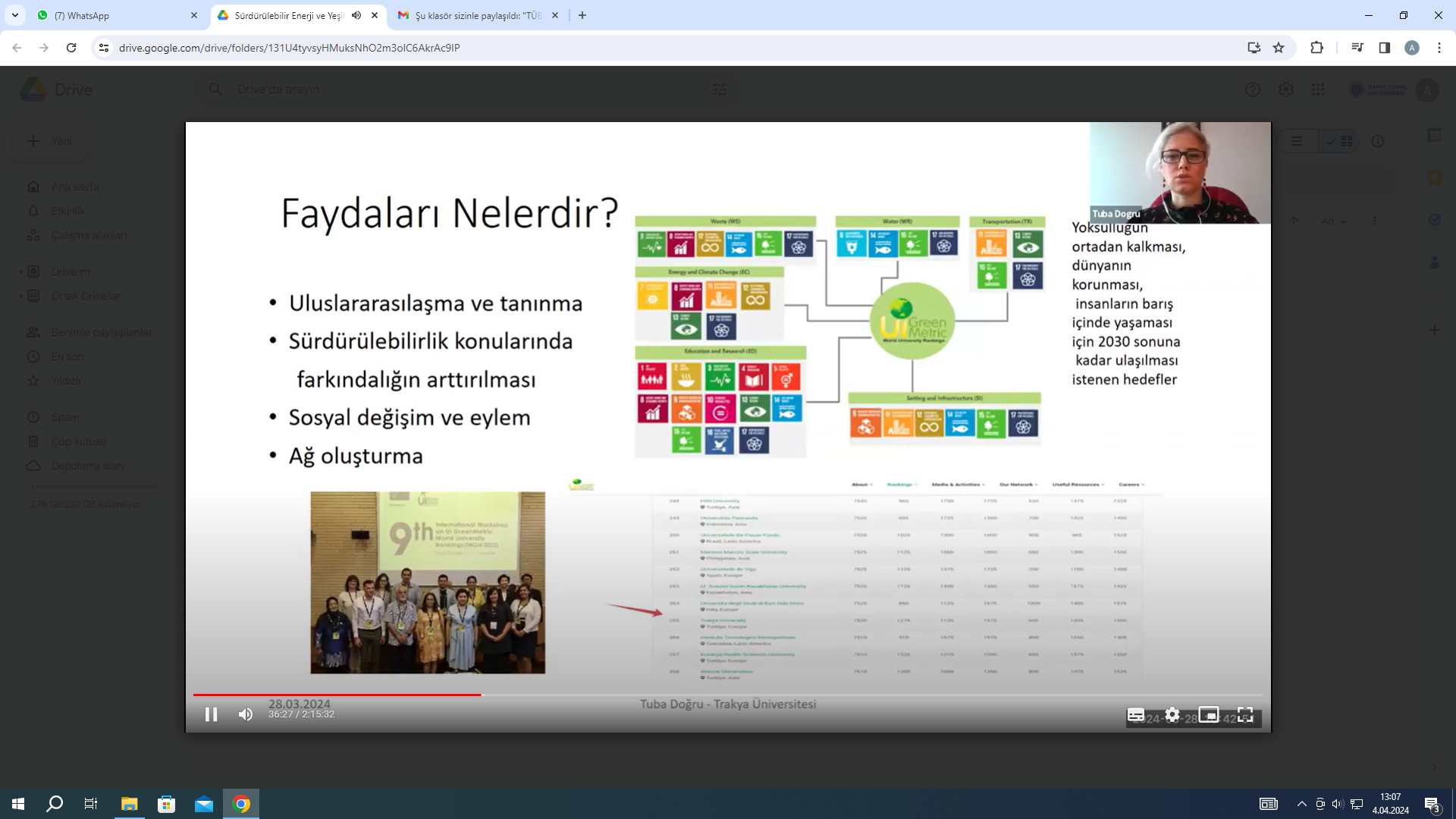
Task: Bookmark this page with star
Action: (x=1279, y=48)
